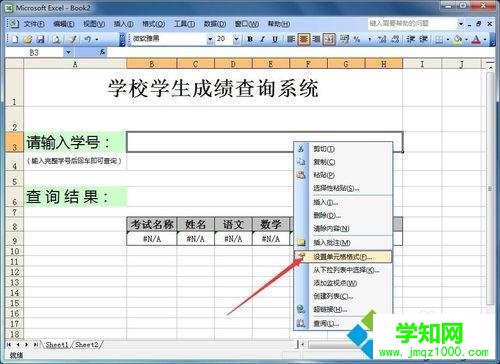Choose 复制(C) in the context menu
The height and width of the screenshot is (364, 500).
(x=343, y=162)
